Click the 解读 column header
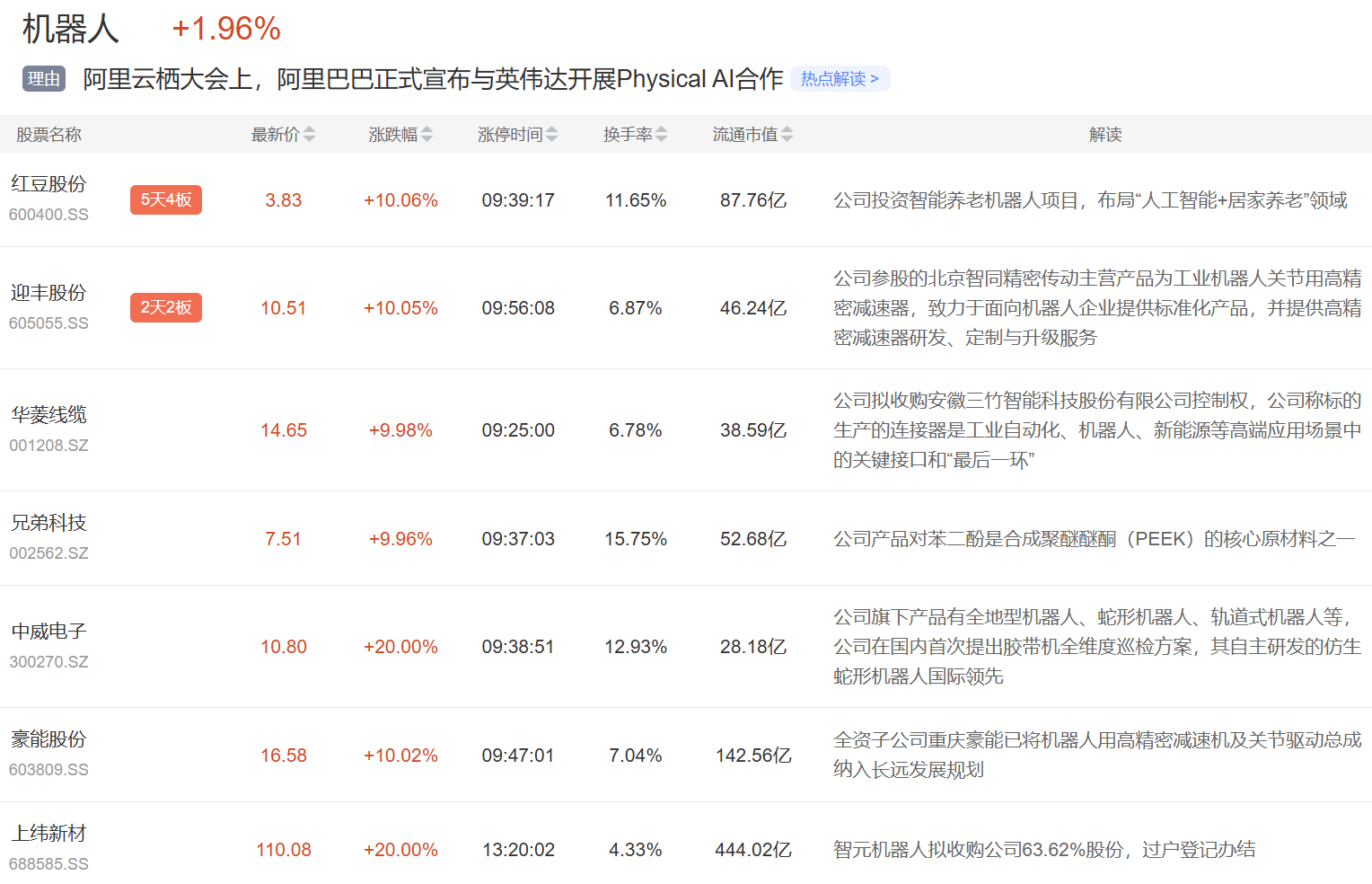Screen dimensions: 1372x884 click(x=1105, y=135)
